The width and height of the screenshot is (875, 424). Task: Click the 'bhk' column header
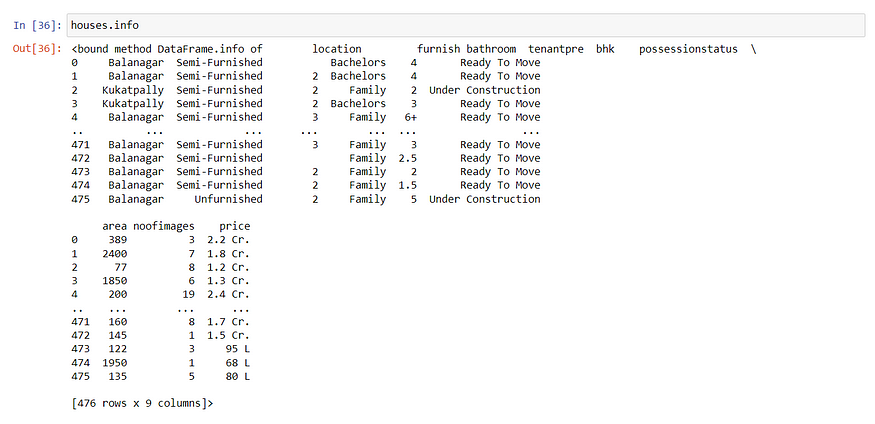(605, 49)
